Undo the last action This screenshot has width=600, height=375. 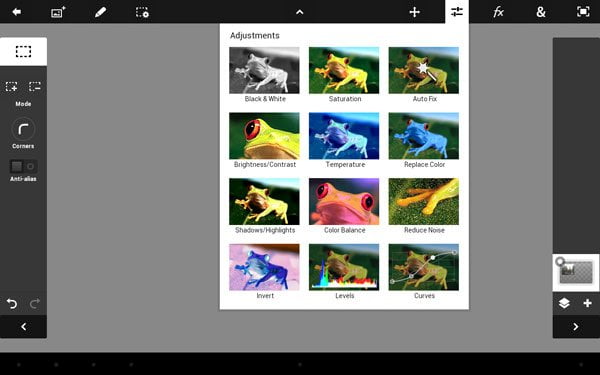[12, 304]
